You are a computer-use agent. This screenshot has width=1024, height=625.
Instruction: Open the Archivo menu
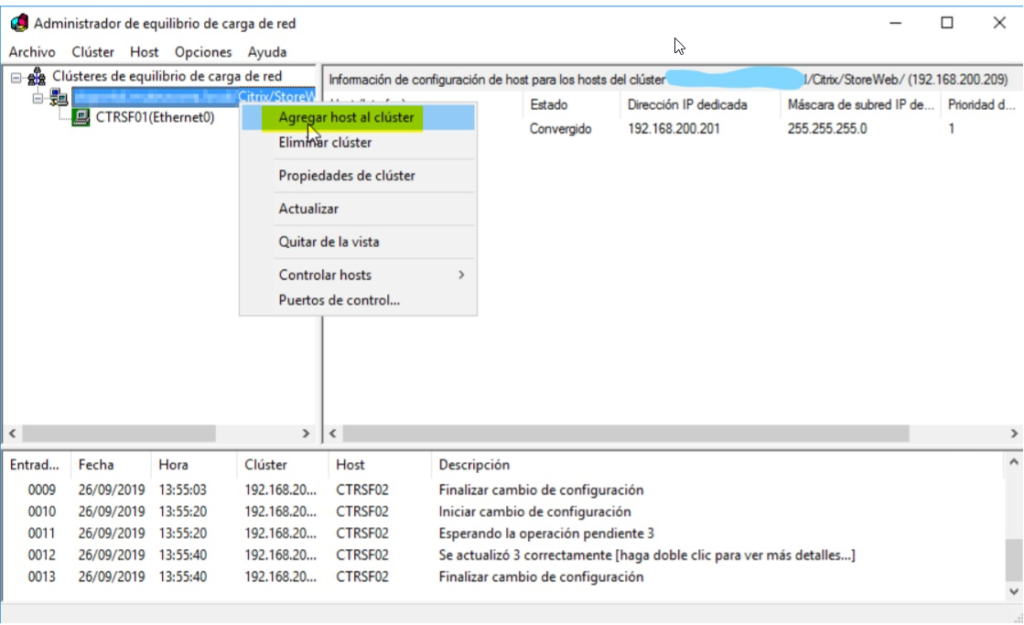click(x=33, y=52)
